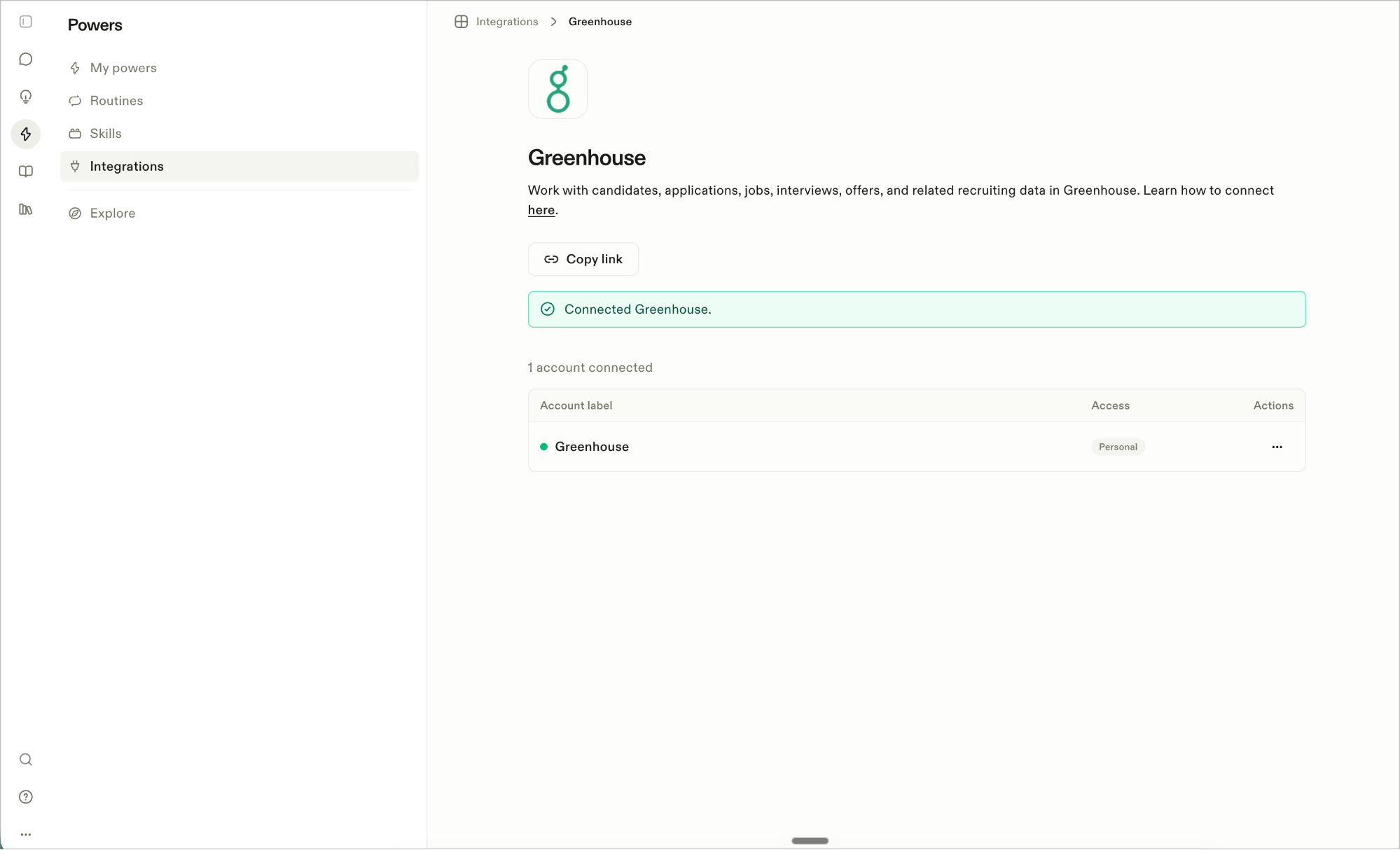Click the Greenhouse page title heading

(587, 158)
